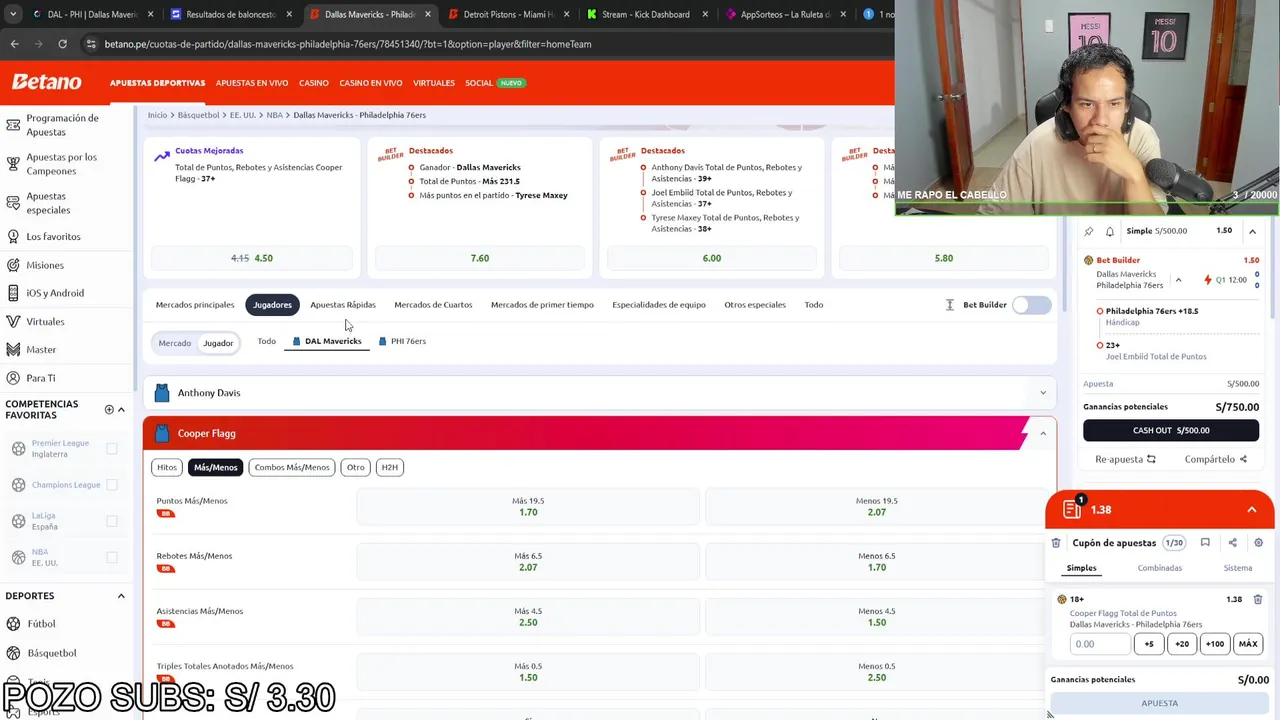
Task: Remove Cooper Flagg 18+ selection trash icon
Action: pos(1258,599)
